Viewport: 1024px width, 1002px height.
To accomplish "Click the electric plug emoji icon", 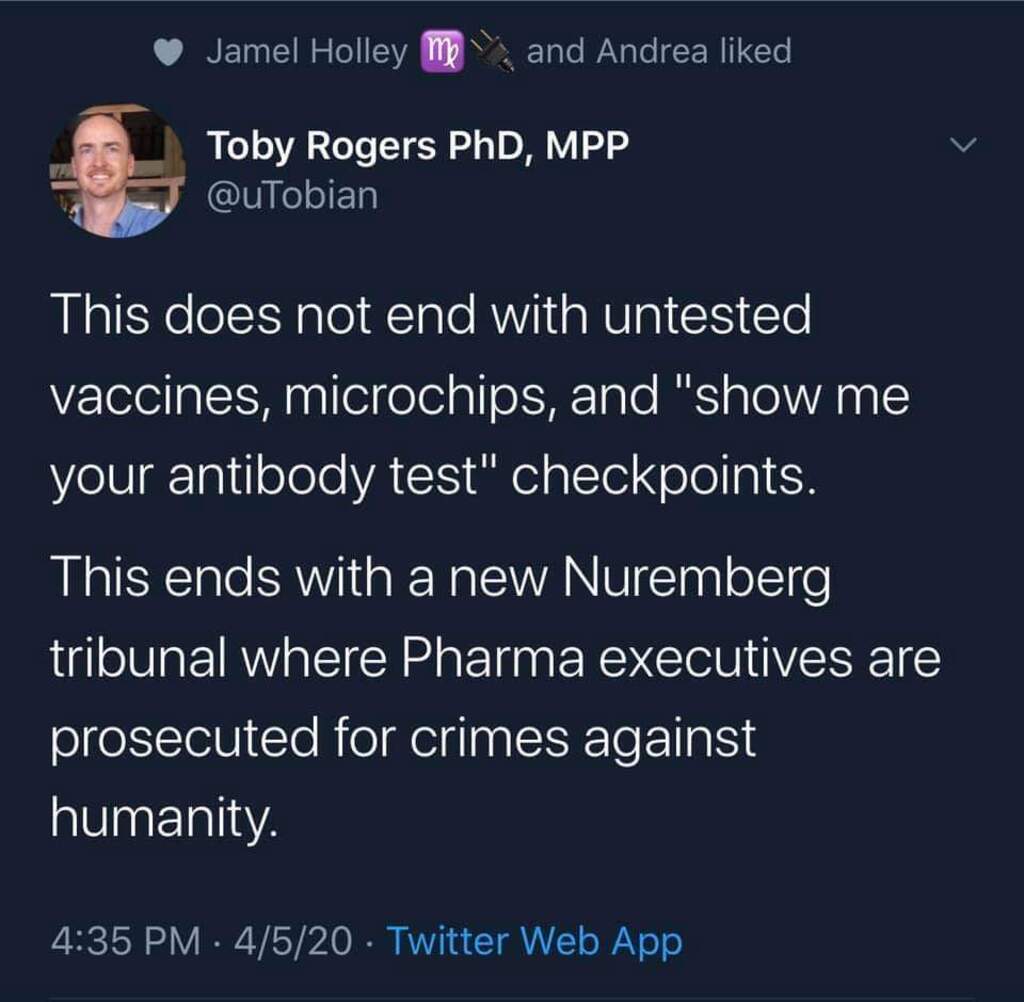I will click(492, 53).
